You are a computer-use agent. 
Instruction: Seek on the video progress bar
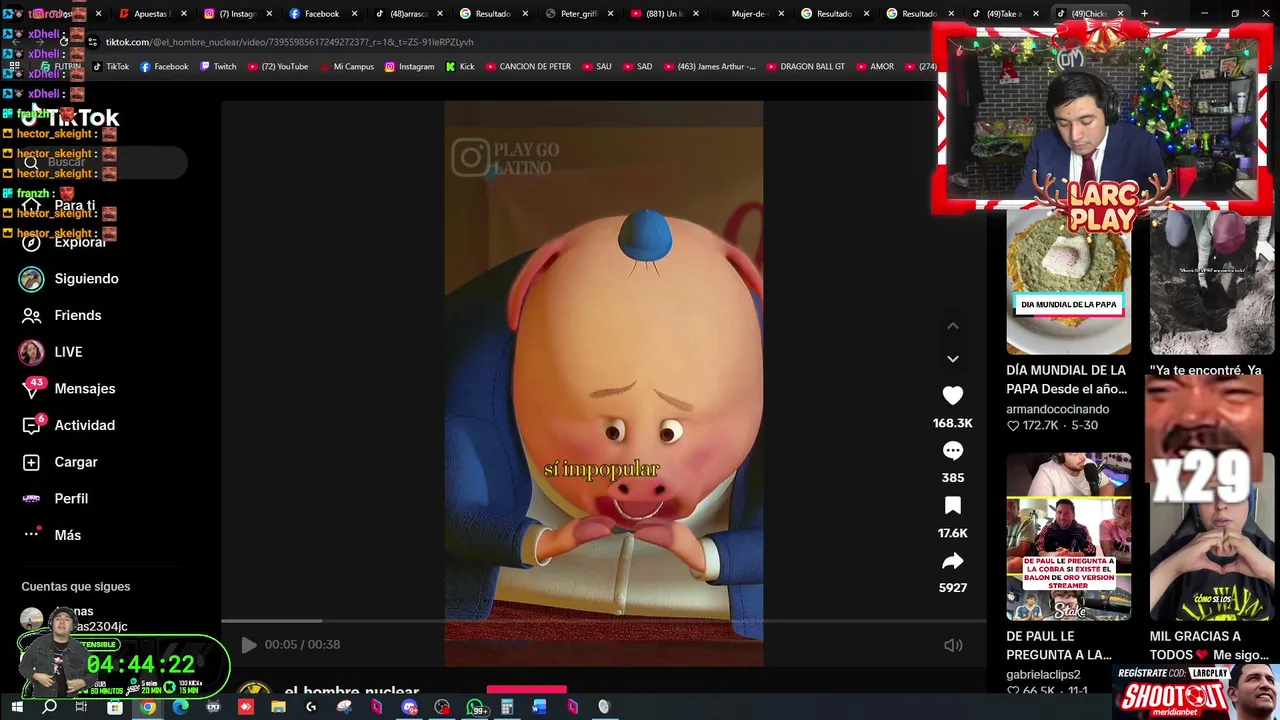click(604, 621)
